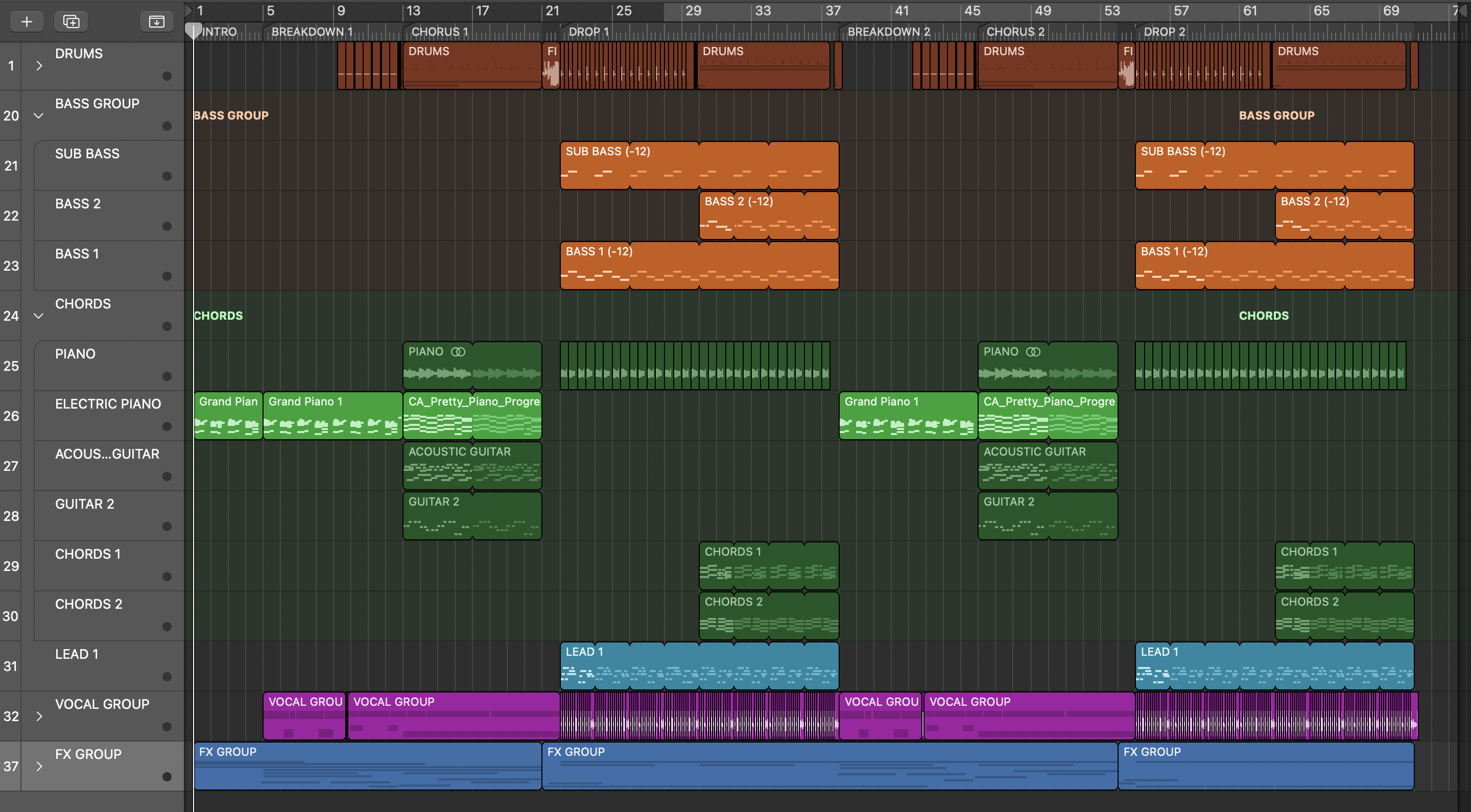Click the FI fill audio region in DROP 1
The width and height of the screenshot is (1471, 812).
551,66
